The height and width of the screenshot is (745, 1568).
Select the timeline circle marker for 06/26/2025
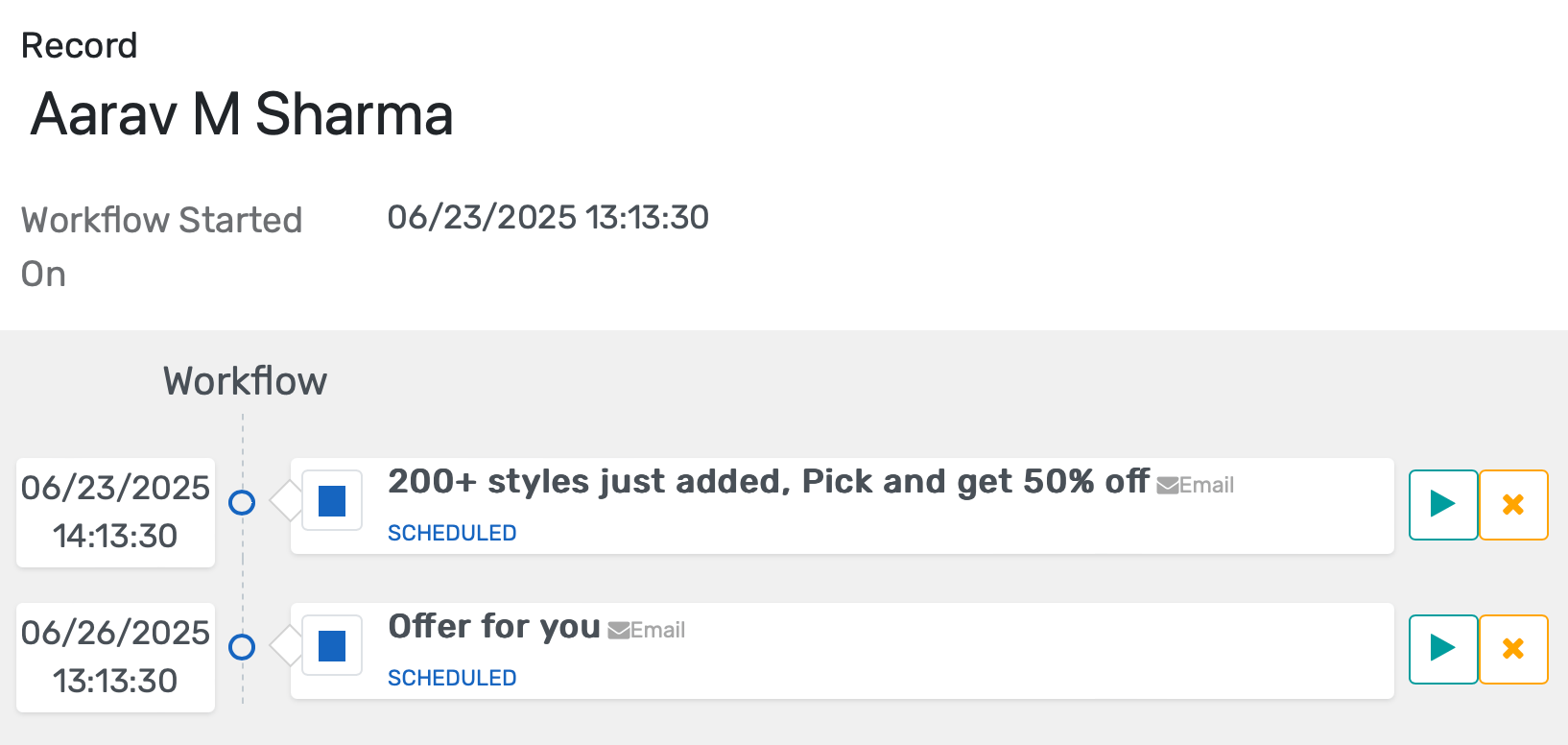click(242, 647)
